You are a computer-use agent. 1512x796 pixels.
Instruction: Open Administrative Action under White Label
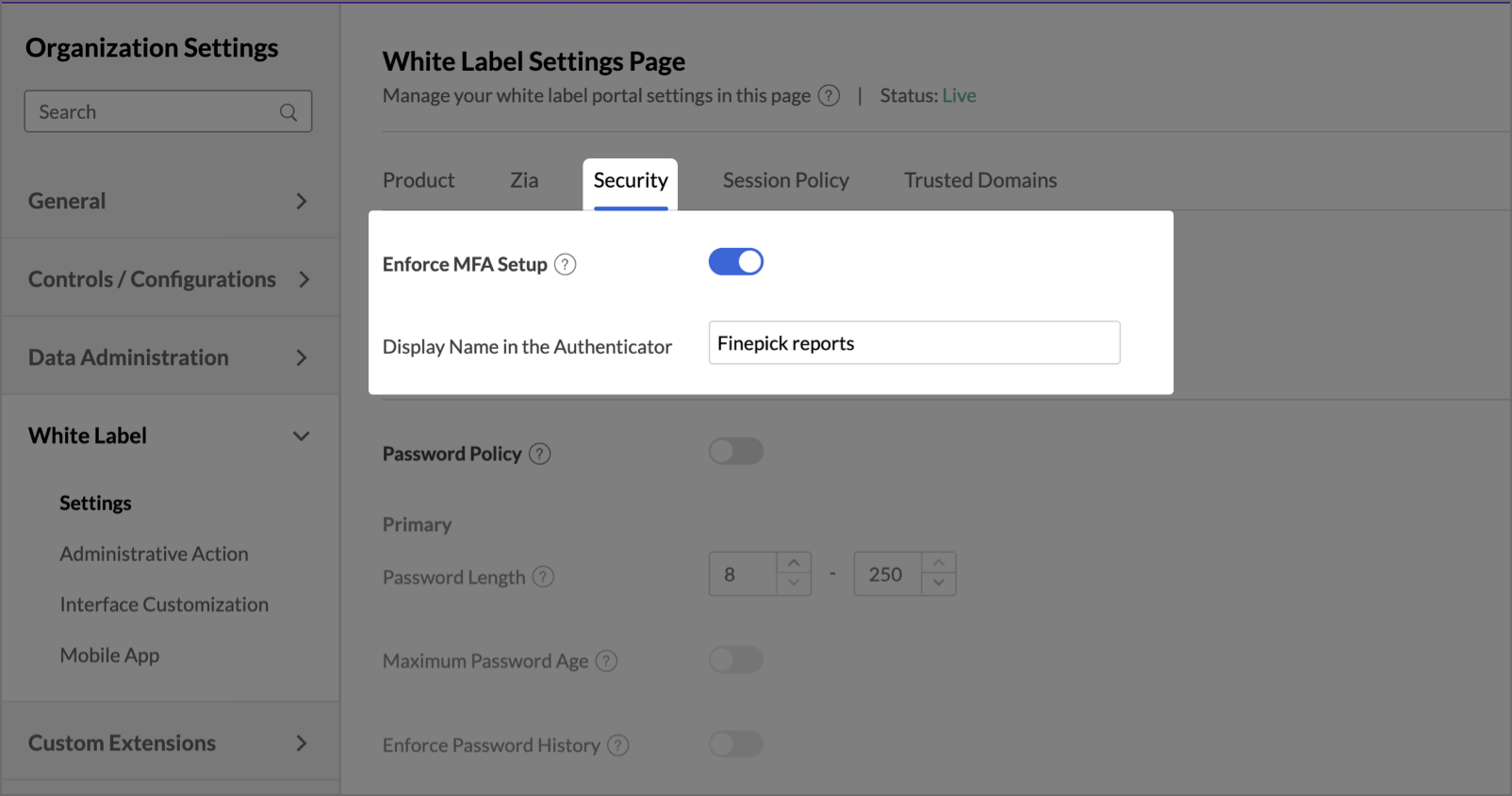point(154,555)
